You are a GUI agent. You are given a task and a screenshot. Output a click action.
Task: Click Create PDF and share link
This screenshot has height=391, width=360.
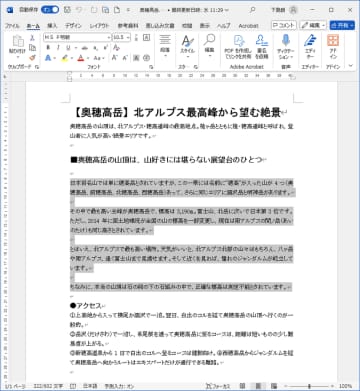pyautogui.click(x=238, y=46)
